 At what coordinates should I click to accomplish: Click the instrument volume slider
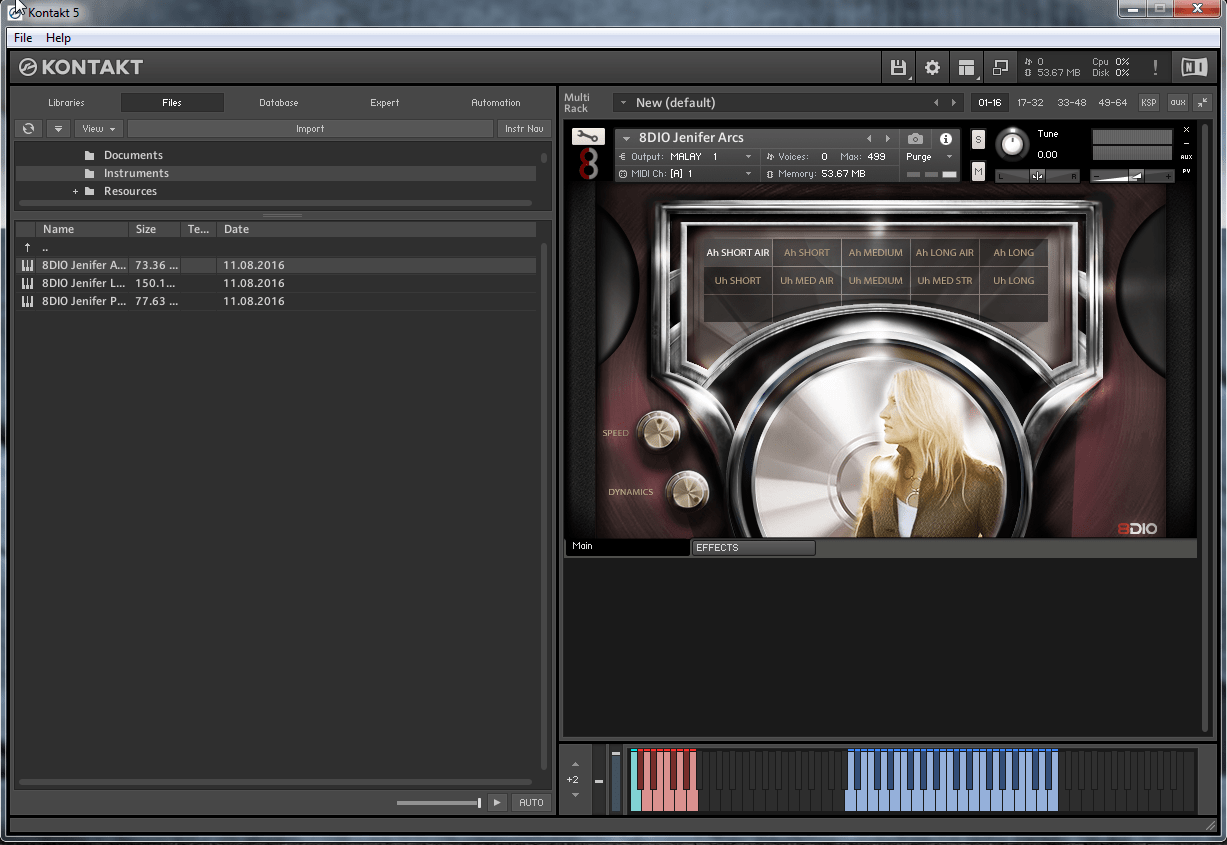(x=1134, y=176)
